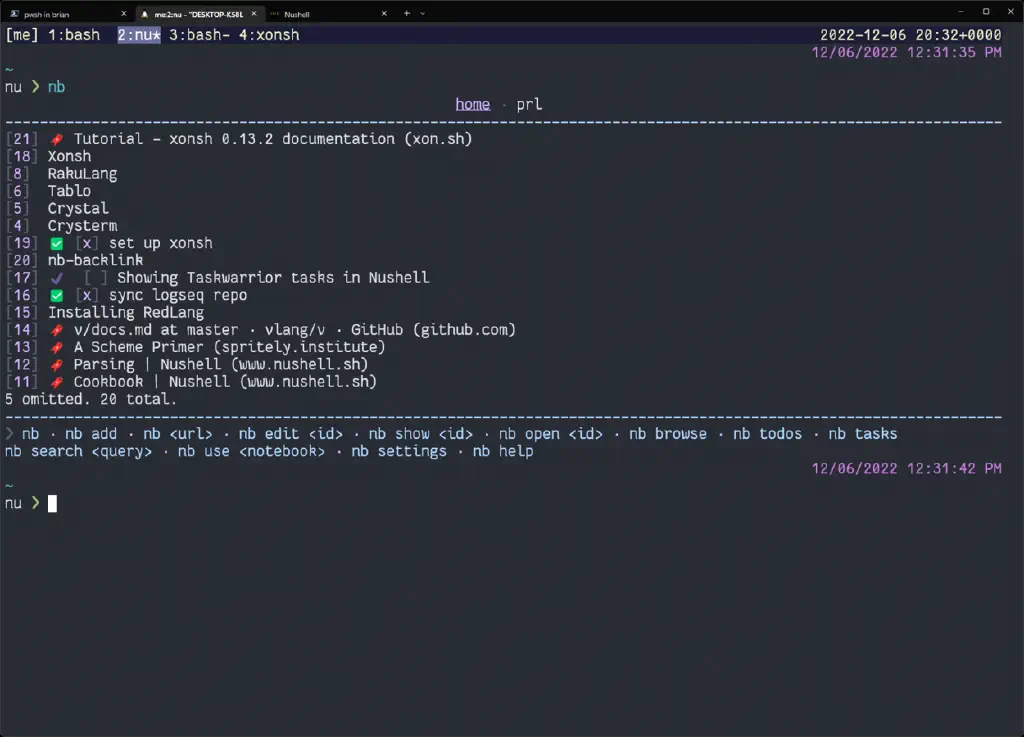The width and height of the screenshot is (1024, 737).
Task: Click bookmark icon on Cookbook Nushell row
Action: [57, 382]
